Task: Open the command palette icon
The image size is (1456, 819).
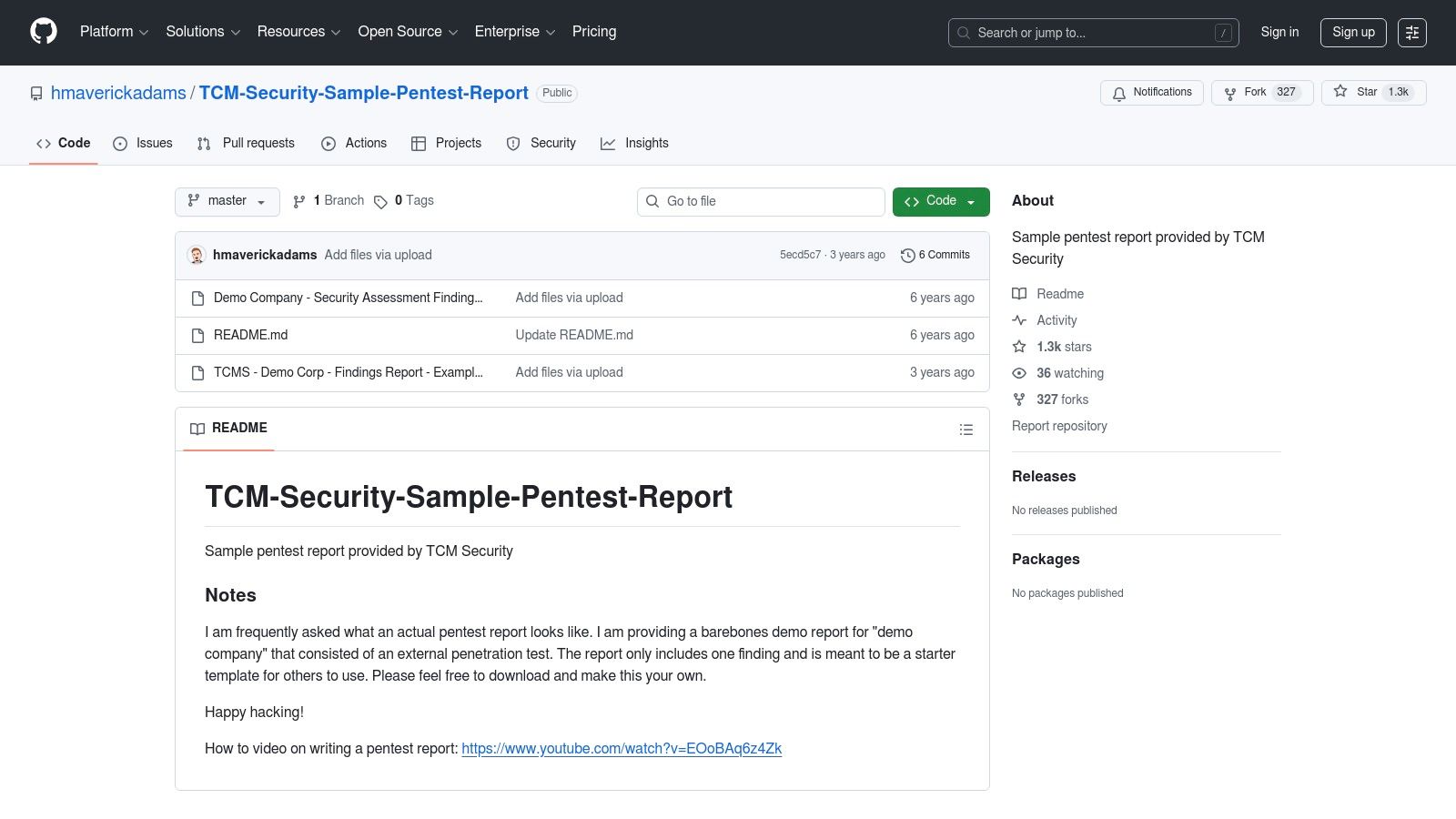Action: [x=1412, y=33]
